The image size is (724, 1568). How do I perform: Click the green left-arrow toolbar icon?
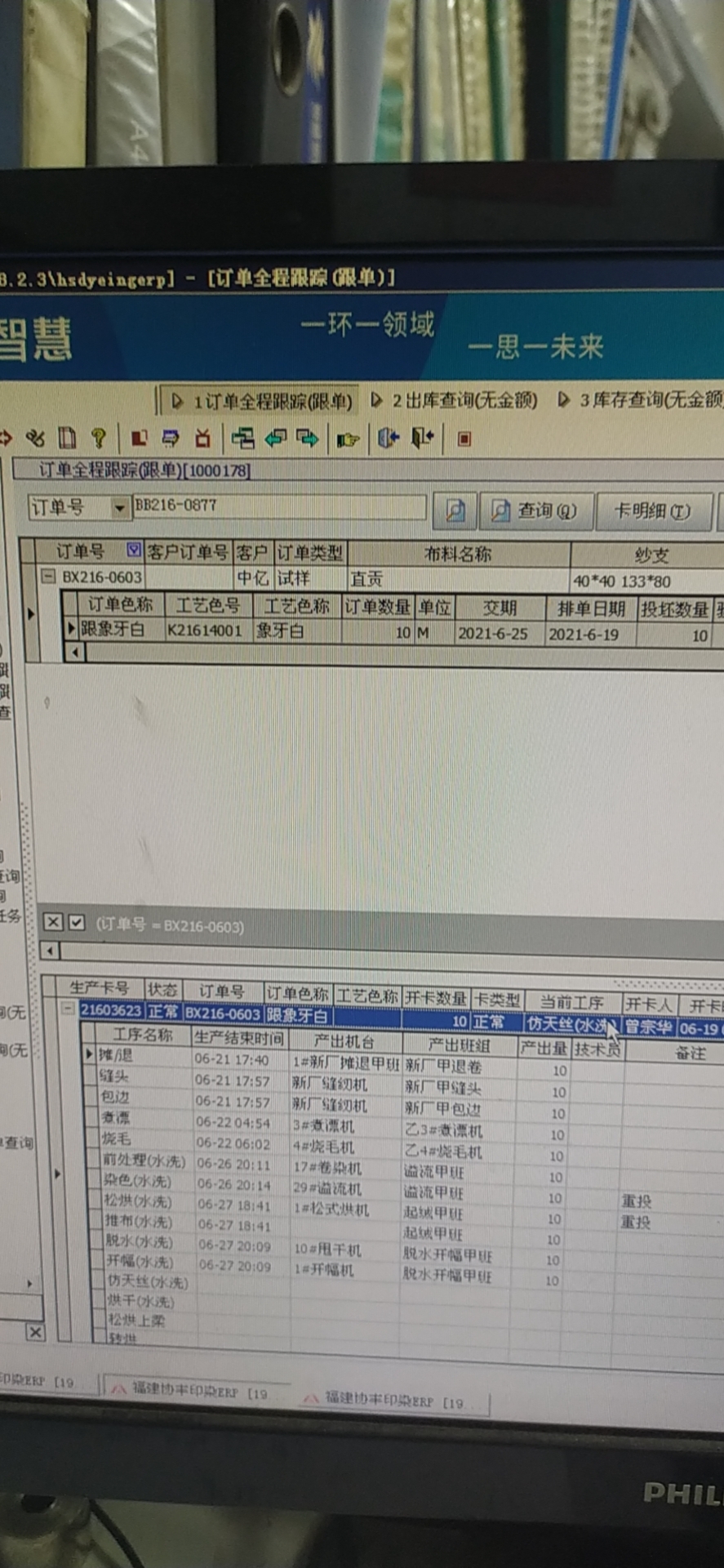tap(276, 439)
